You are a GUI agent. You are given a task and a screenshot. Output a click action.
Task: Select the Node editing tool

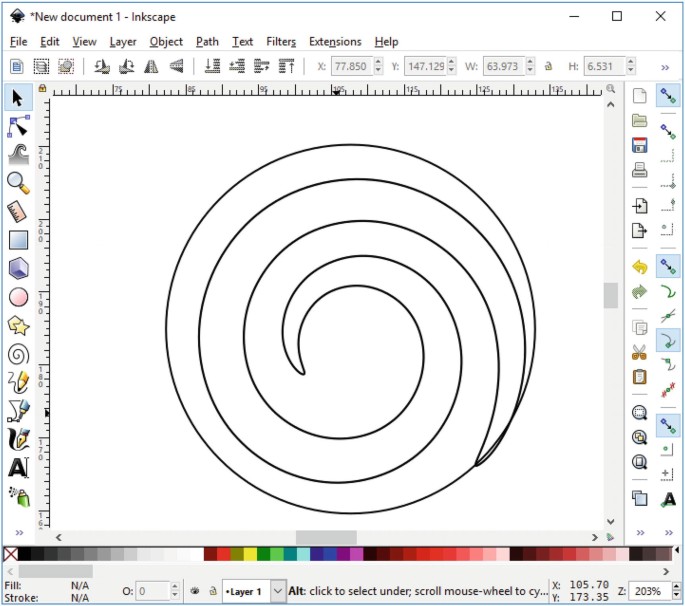click(x=18, y=126)
